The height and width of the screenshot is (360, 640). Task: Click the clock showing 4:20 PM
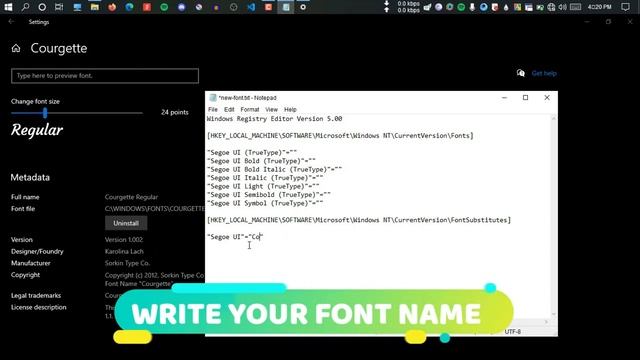[600, 7]
